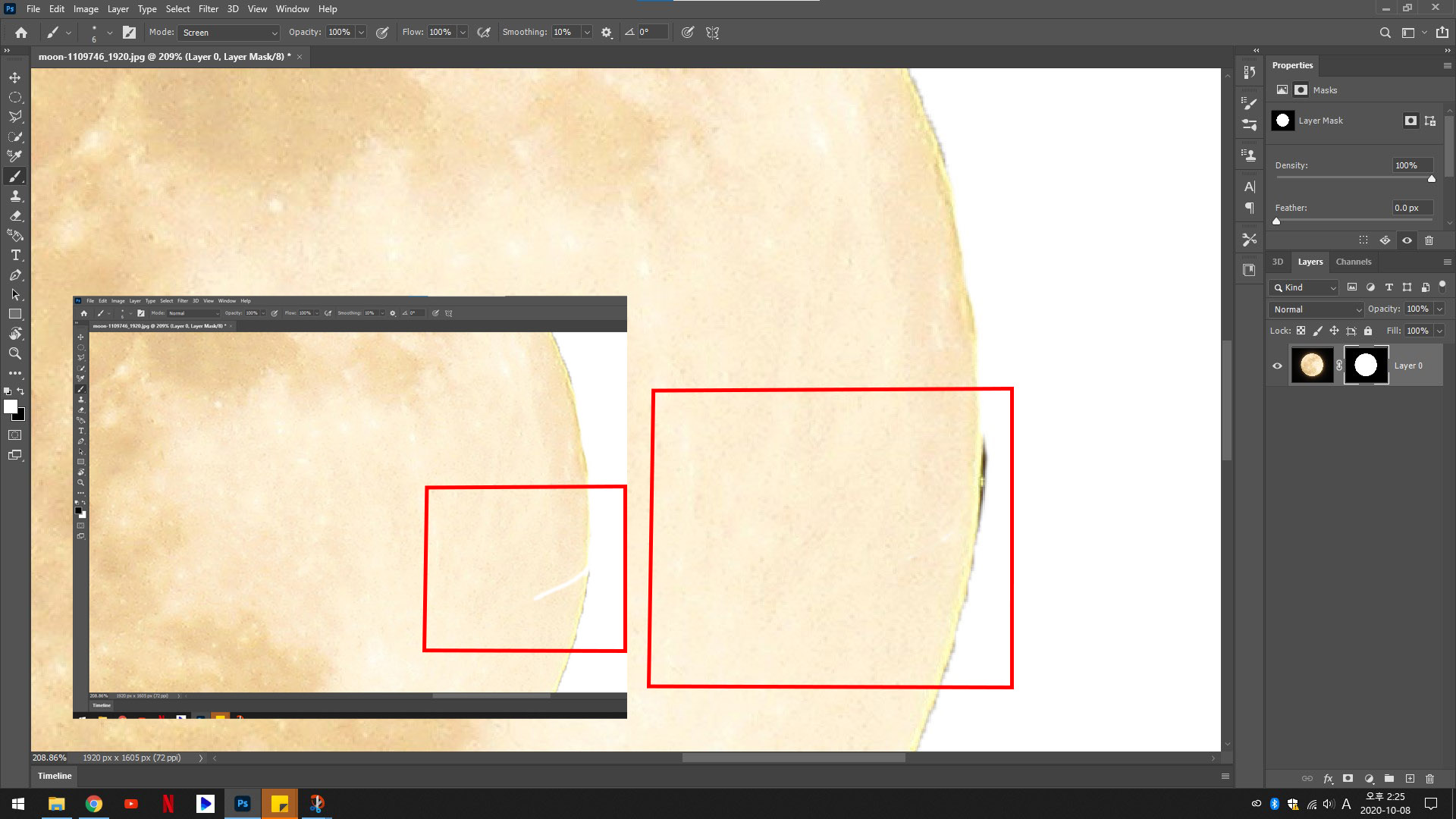Select the Horizontal Type tool
Viewport: 1456px width, 819px height.
15,256
